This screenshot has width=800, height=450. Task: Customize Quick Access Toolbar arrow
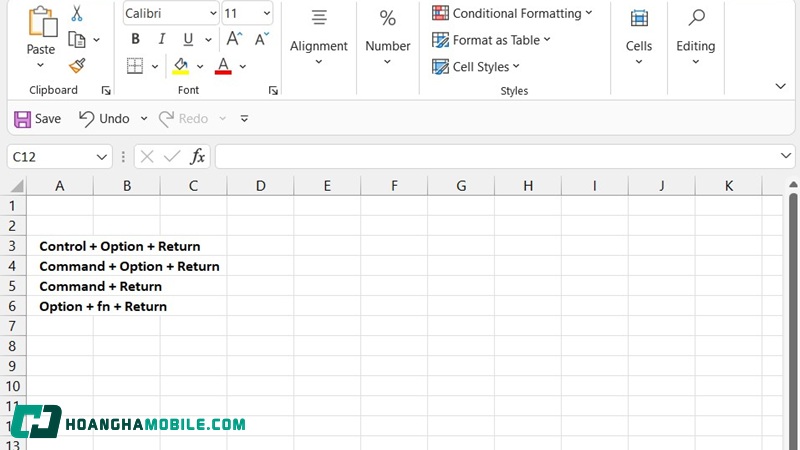244,119
